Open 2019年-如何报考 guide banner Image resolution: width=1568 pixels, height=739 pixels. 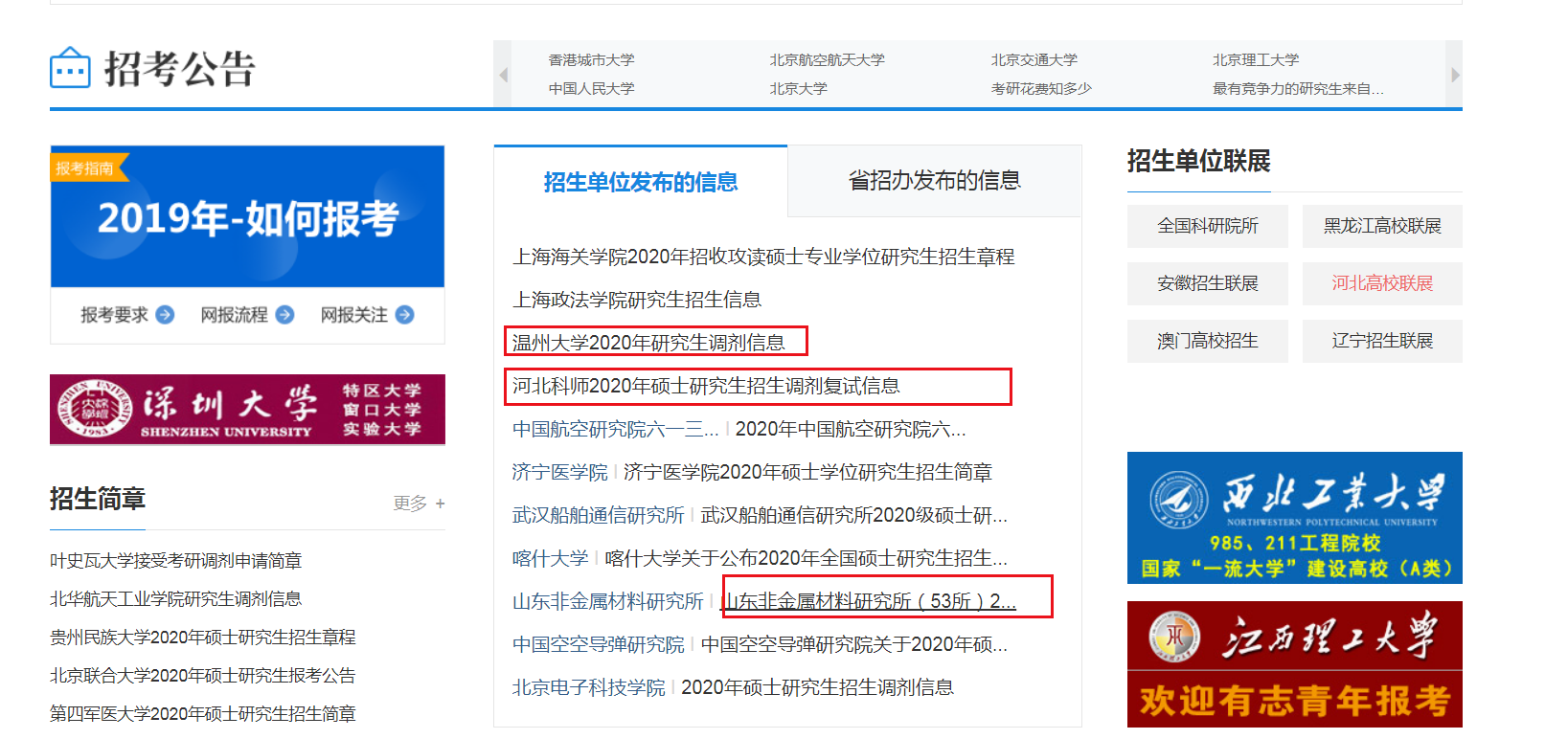tap(247, 217)
